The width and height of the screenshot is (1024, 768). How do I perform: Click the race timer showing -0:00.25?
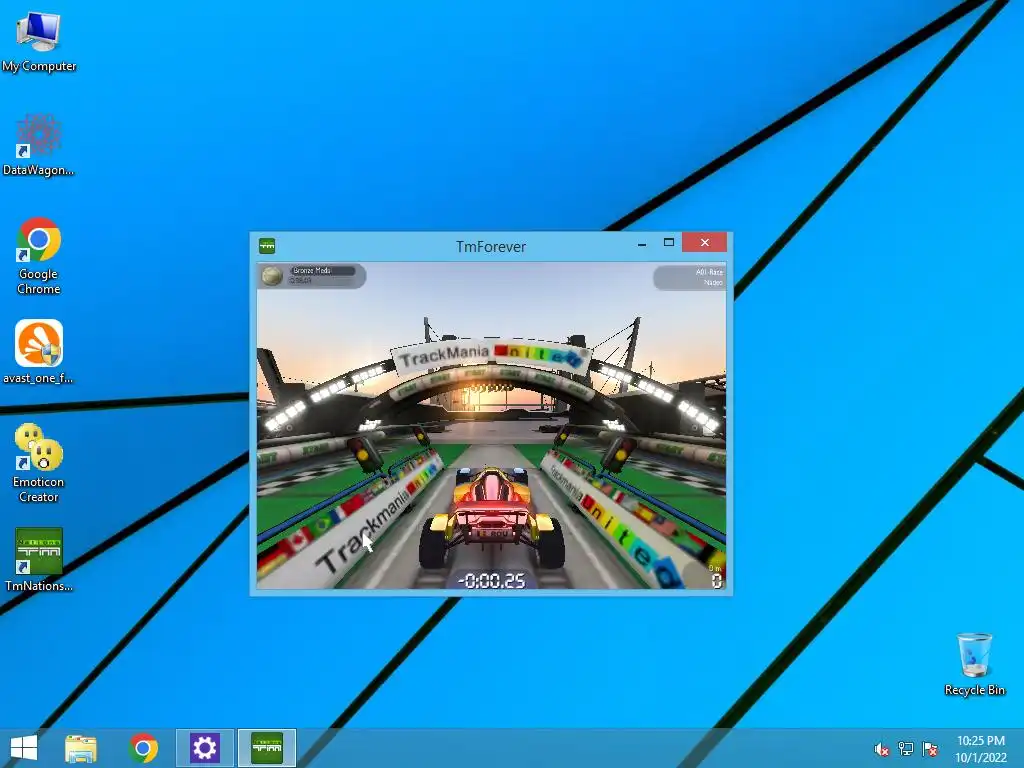click(492, 580)
